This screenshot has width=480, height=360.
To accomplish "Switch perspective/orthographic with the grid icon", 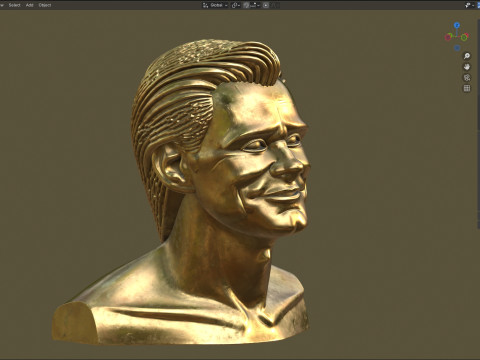I will (x=467, y=88).
